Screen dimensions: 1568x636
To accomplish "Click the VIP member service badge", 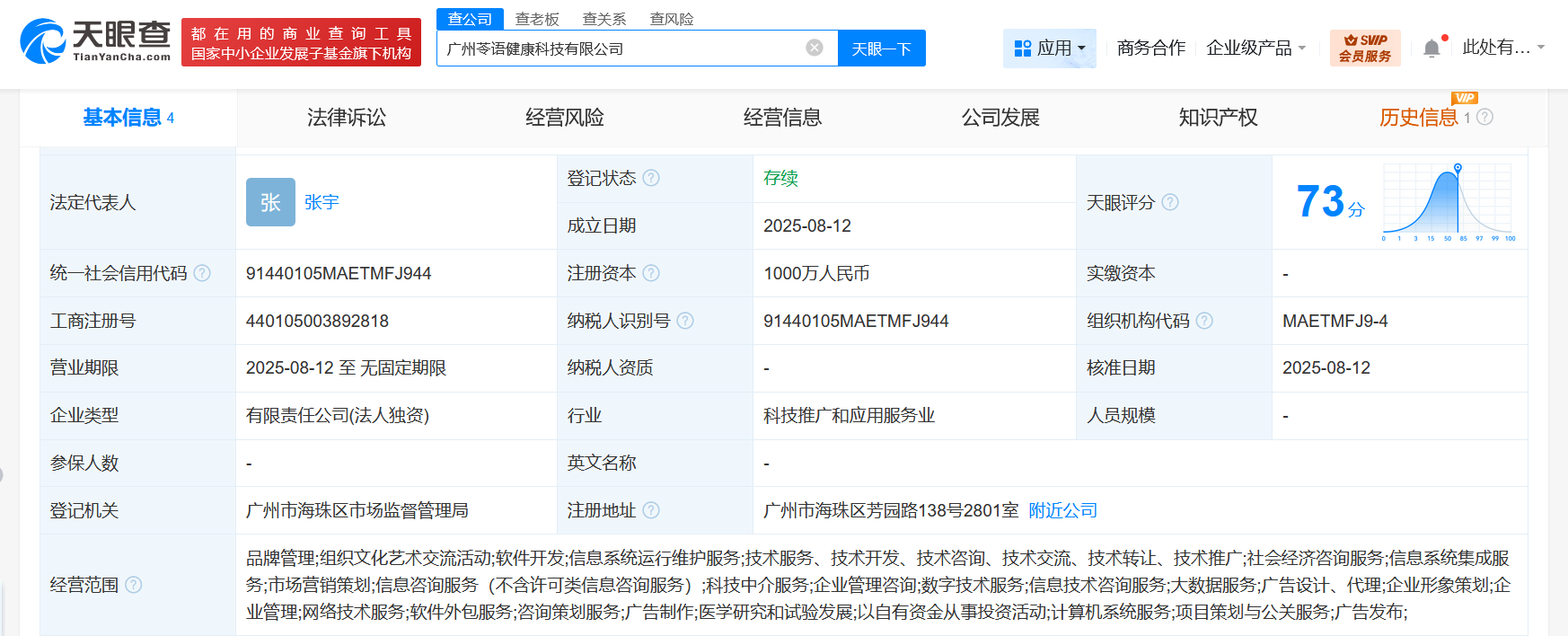I will pos(1364,48).
